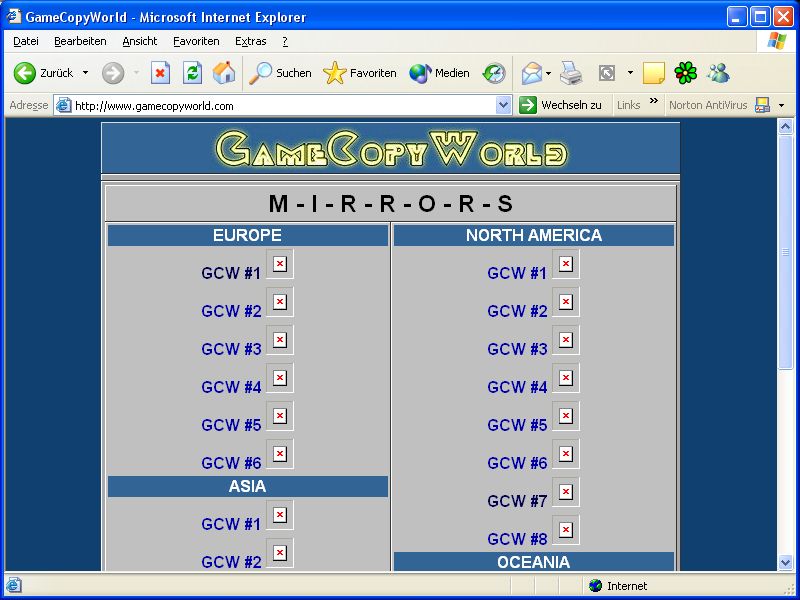Open the Forward button's history dropdown arrow
The width and height of the screenshot is (800, 600).
pyautogui.click(x=136, y=73)
